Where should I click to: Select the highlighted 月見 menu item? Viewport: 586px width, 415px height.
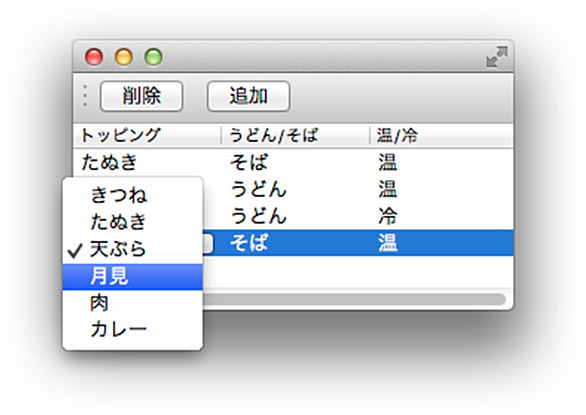coord(133,276)
